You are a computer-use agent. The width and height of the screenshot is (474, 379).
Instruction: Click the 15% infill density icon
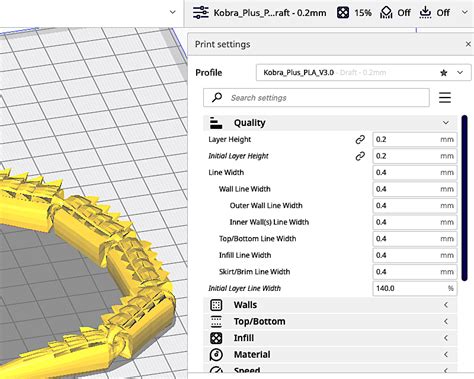(343, 13)
